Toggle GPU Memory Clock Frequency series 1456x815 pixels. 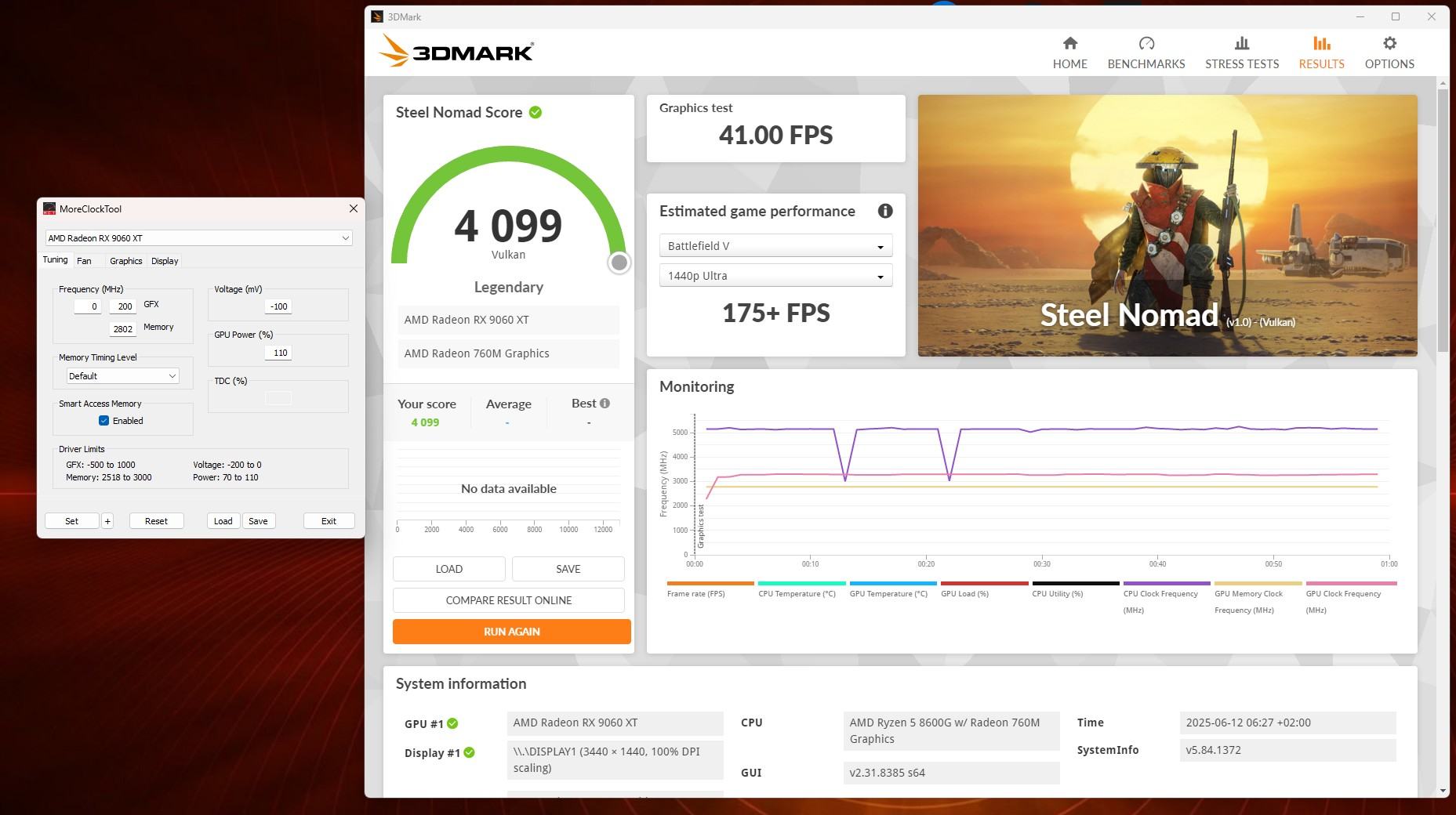pos(1258,597)
